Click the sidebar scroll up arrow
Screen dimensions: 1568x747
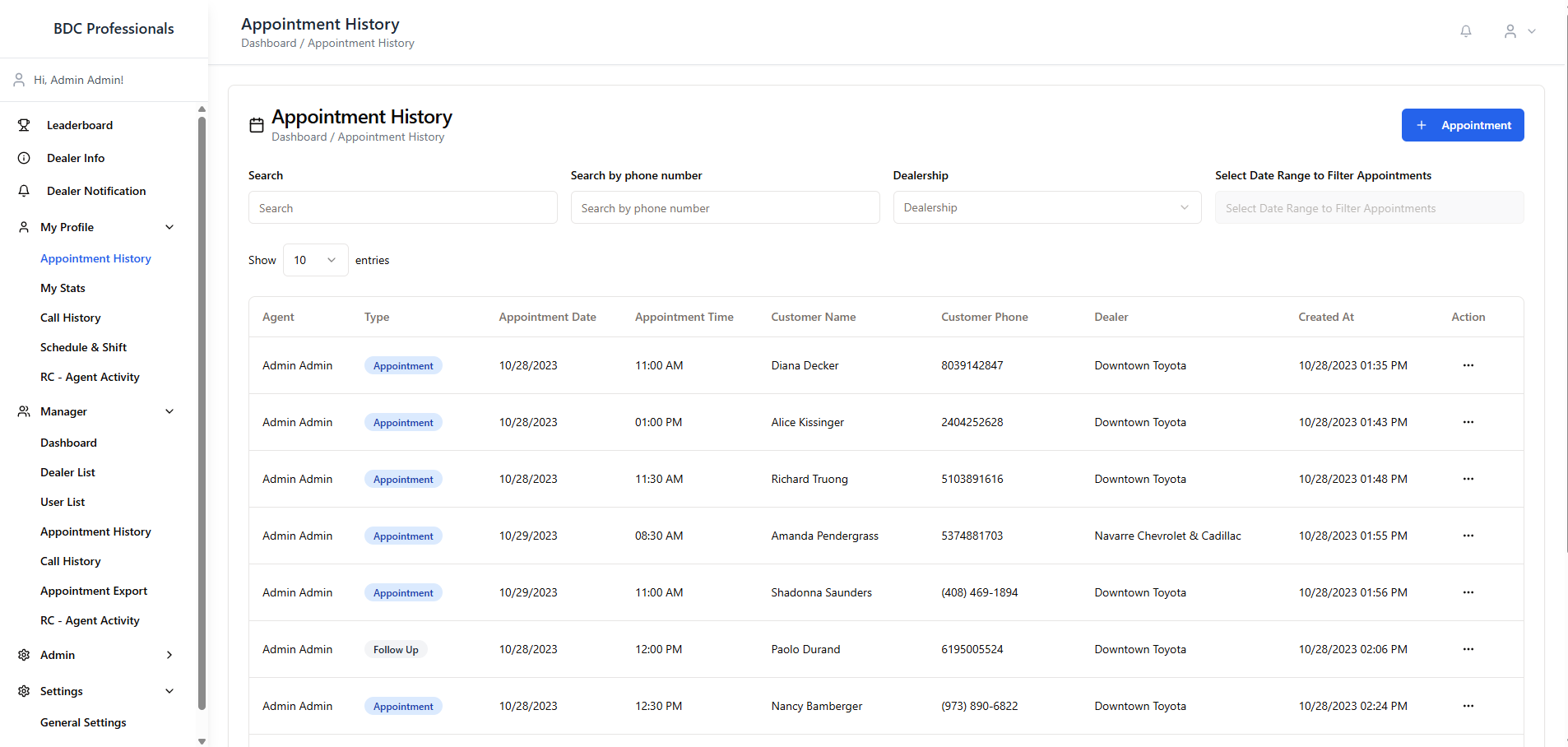(x=202, y=109)
